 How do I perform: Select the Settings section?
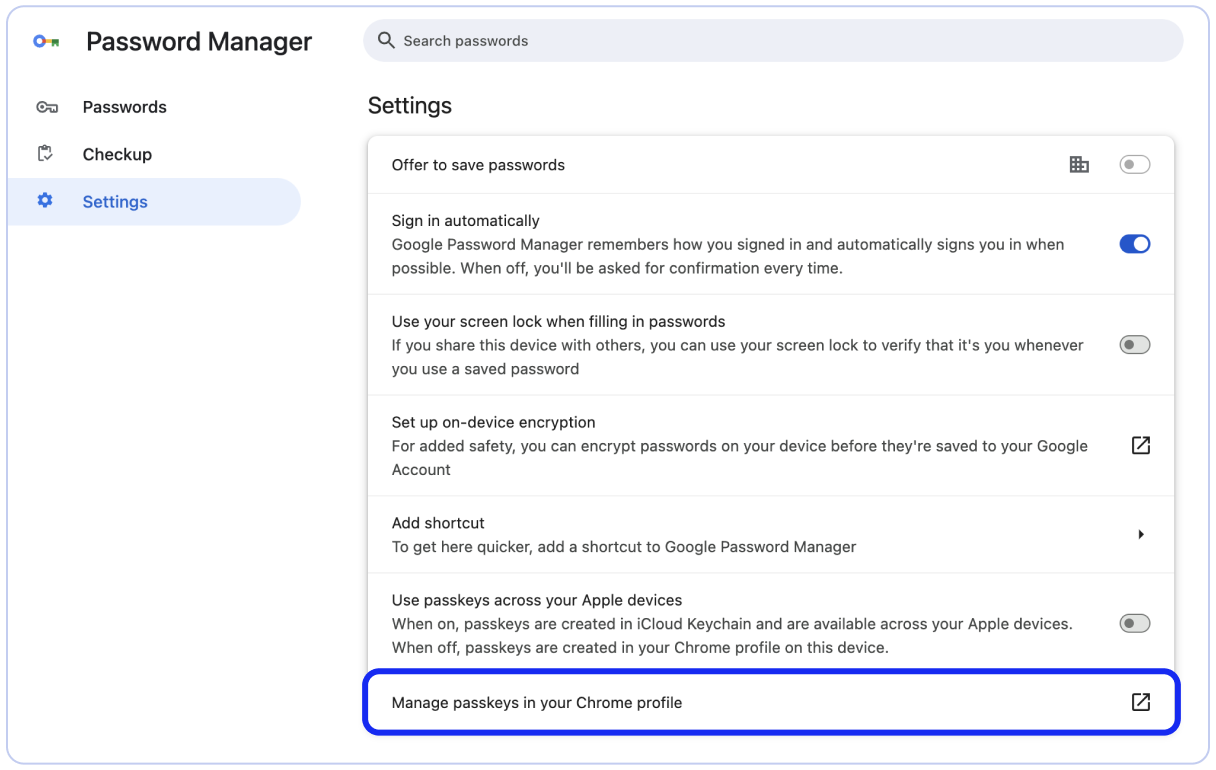(154, 201)
